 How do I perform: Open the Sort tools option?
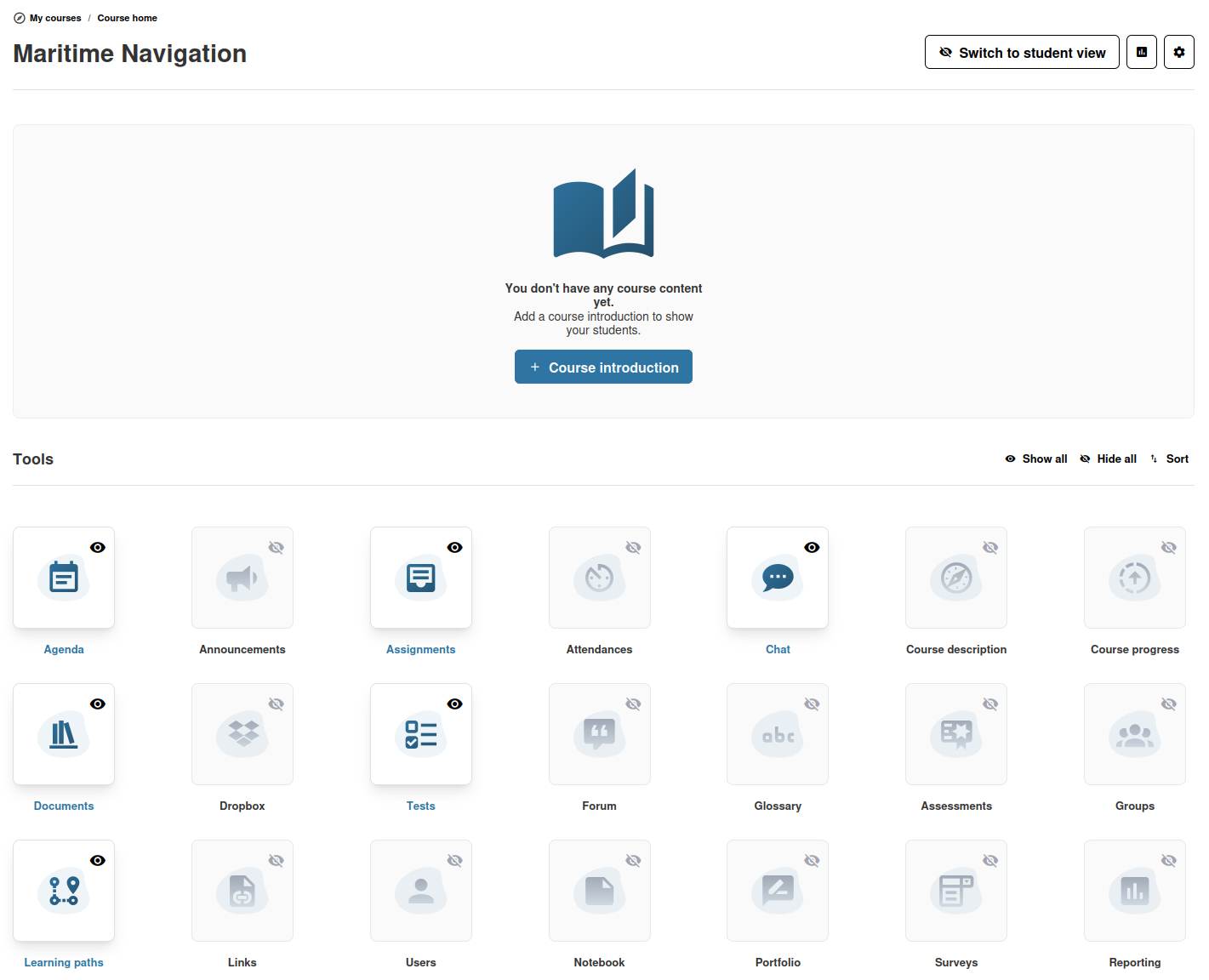click(1169, 459)
